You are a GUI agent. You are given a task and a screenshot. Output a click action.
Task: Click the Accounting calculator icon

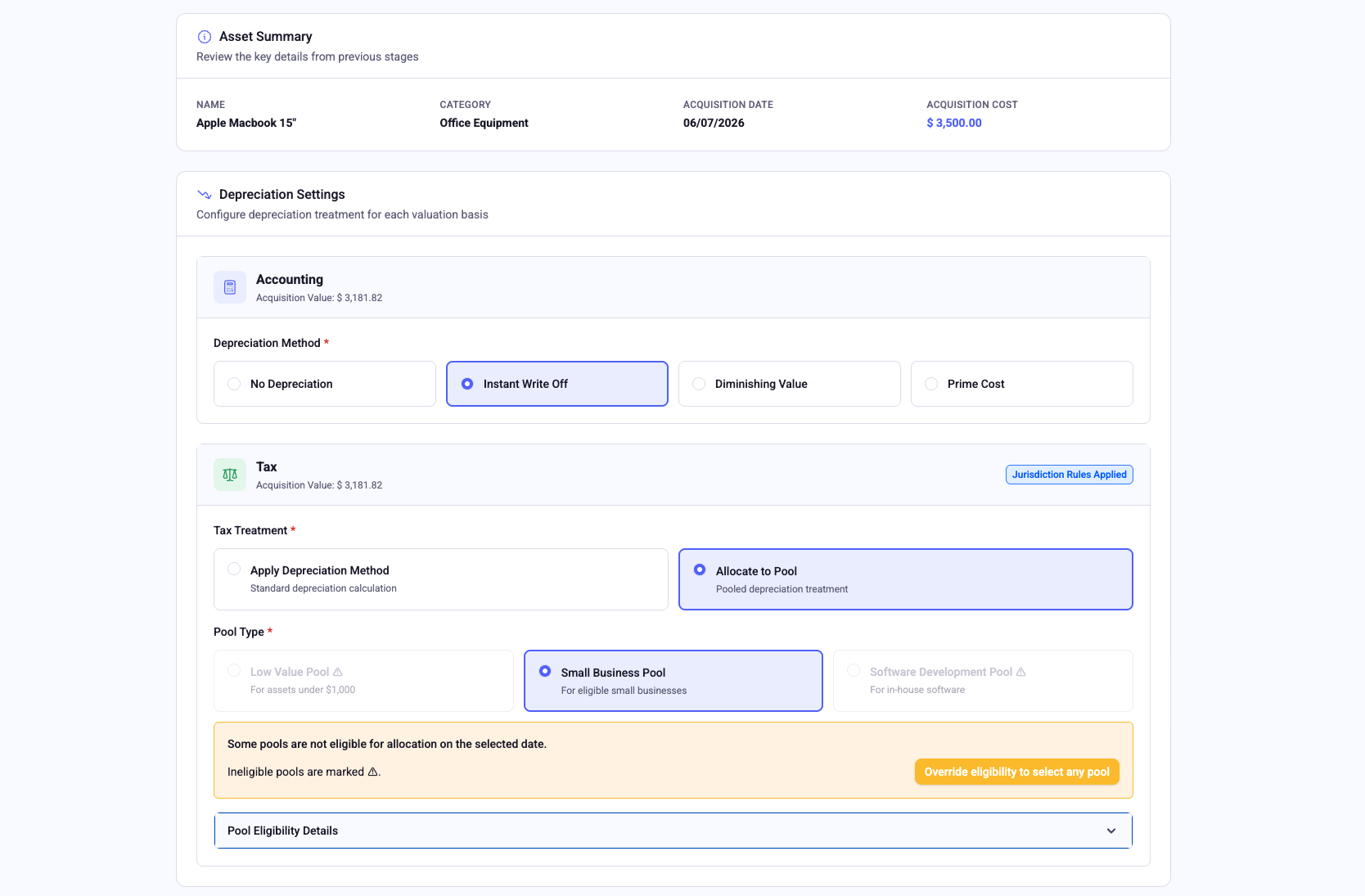pyautogui.click(x=230, y=287)
